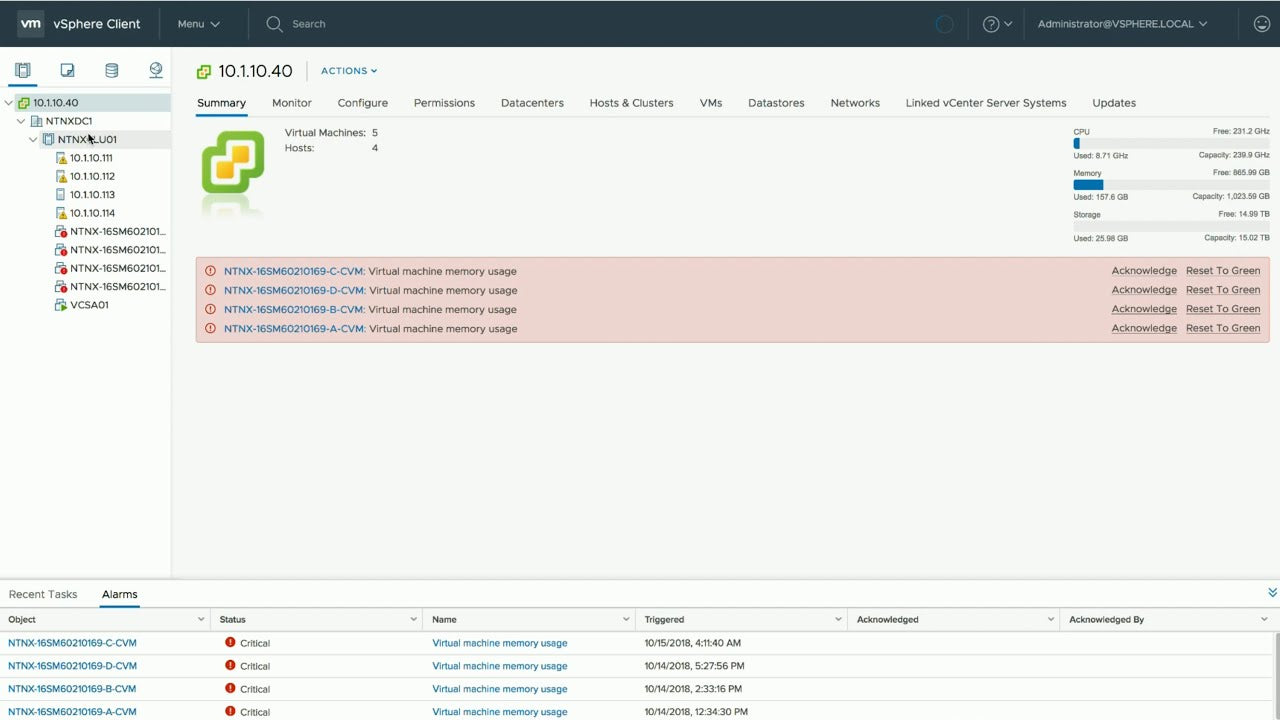The height and width of the screenshot is (720, 1280).
Task: Open the Networks tab
Action: (855, 103)
